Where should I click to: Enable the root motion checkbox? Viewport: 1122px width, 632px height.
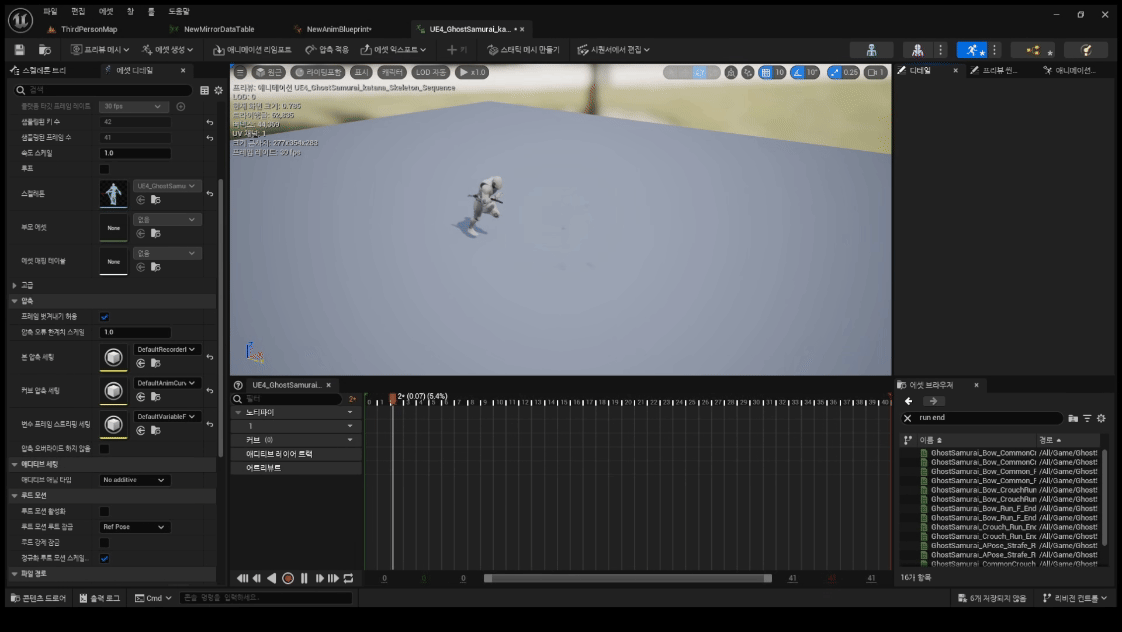point(104,511)
